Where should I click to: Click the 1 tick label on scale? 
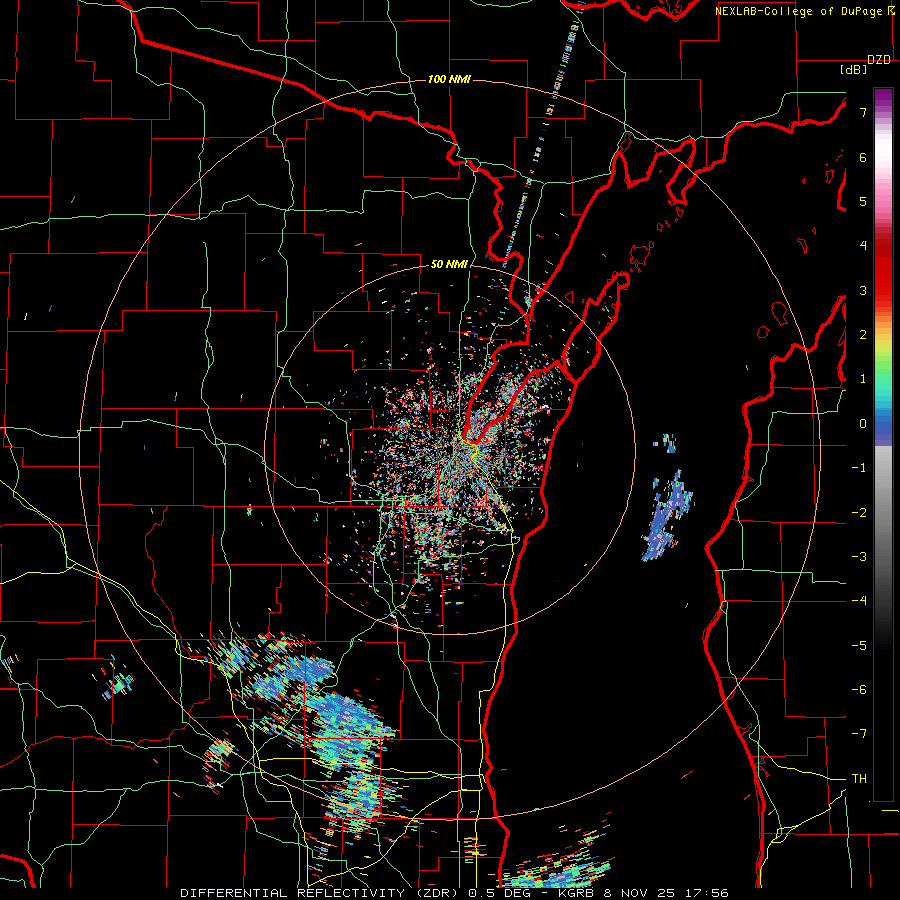coord(863,379)
